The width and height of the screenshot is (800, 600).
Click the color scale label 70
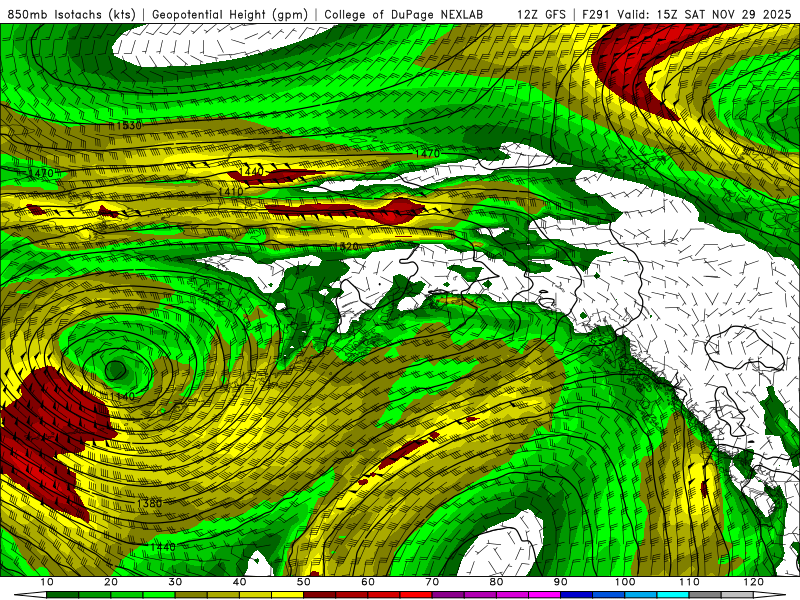click(x=432, y=582)
